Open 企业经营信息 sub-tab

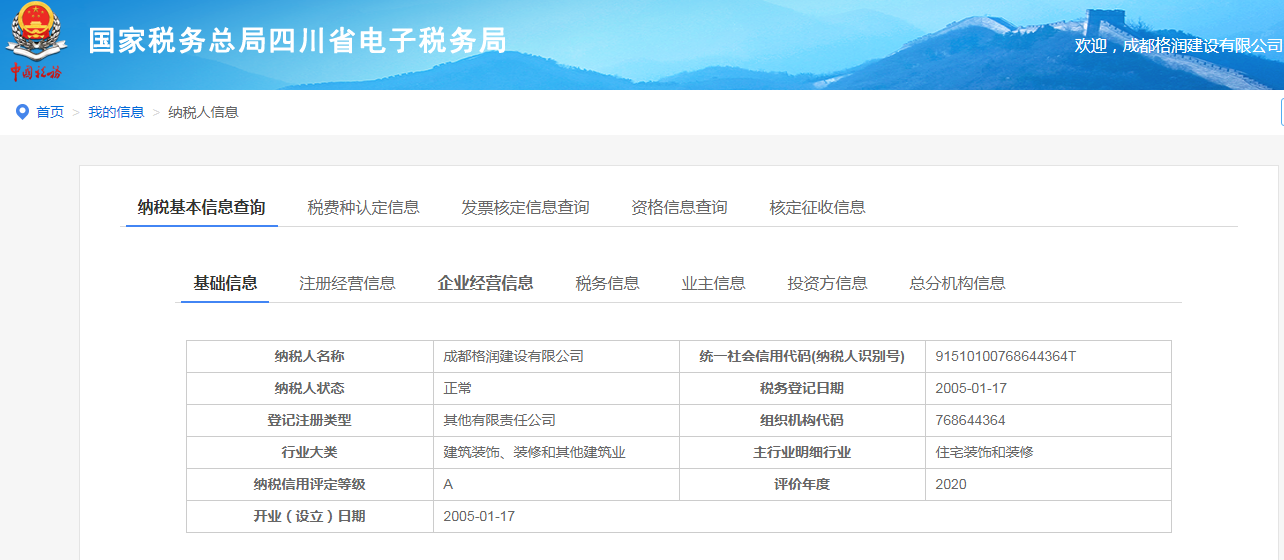click(485, 283)
